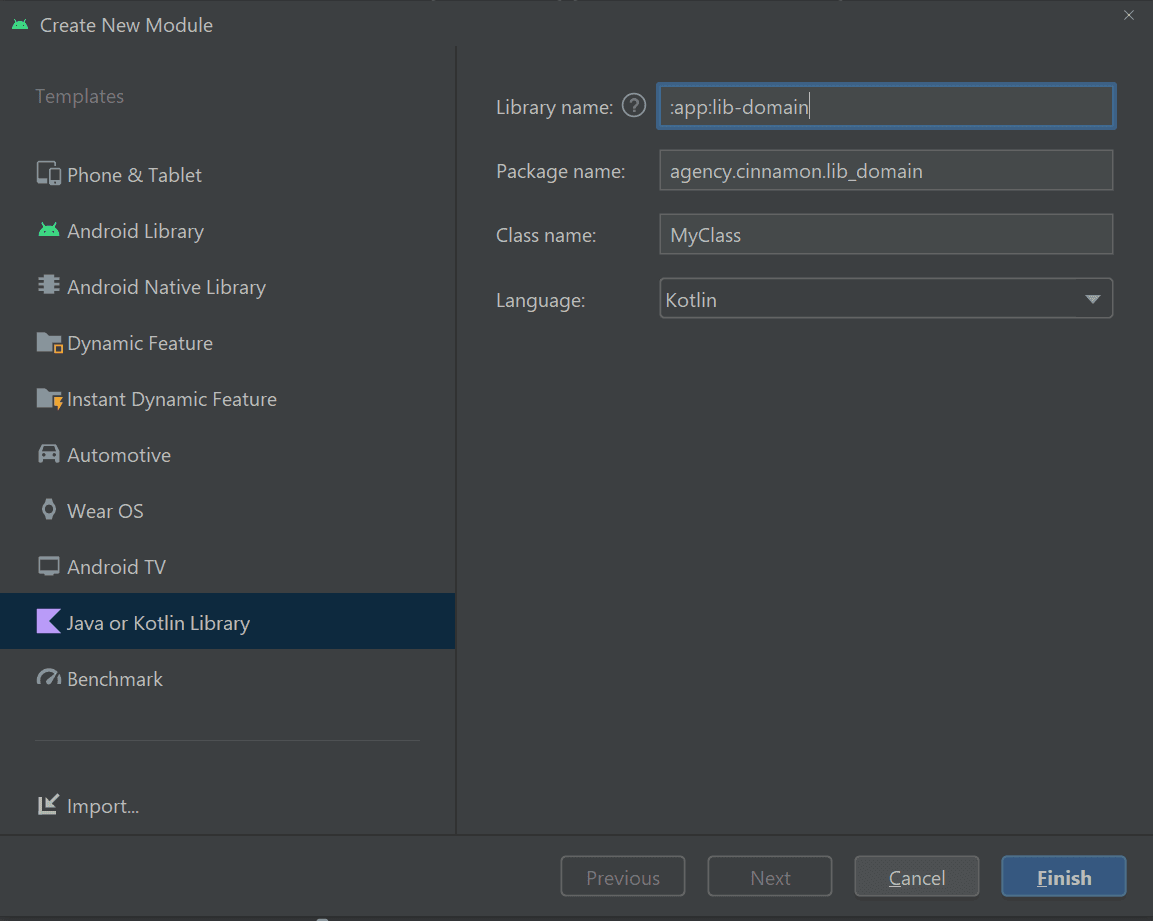This screenshot has height=921, width=1153.
Task: Click the Automotive car icon
Action: tap(49, 455)
